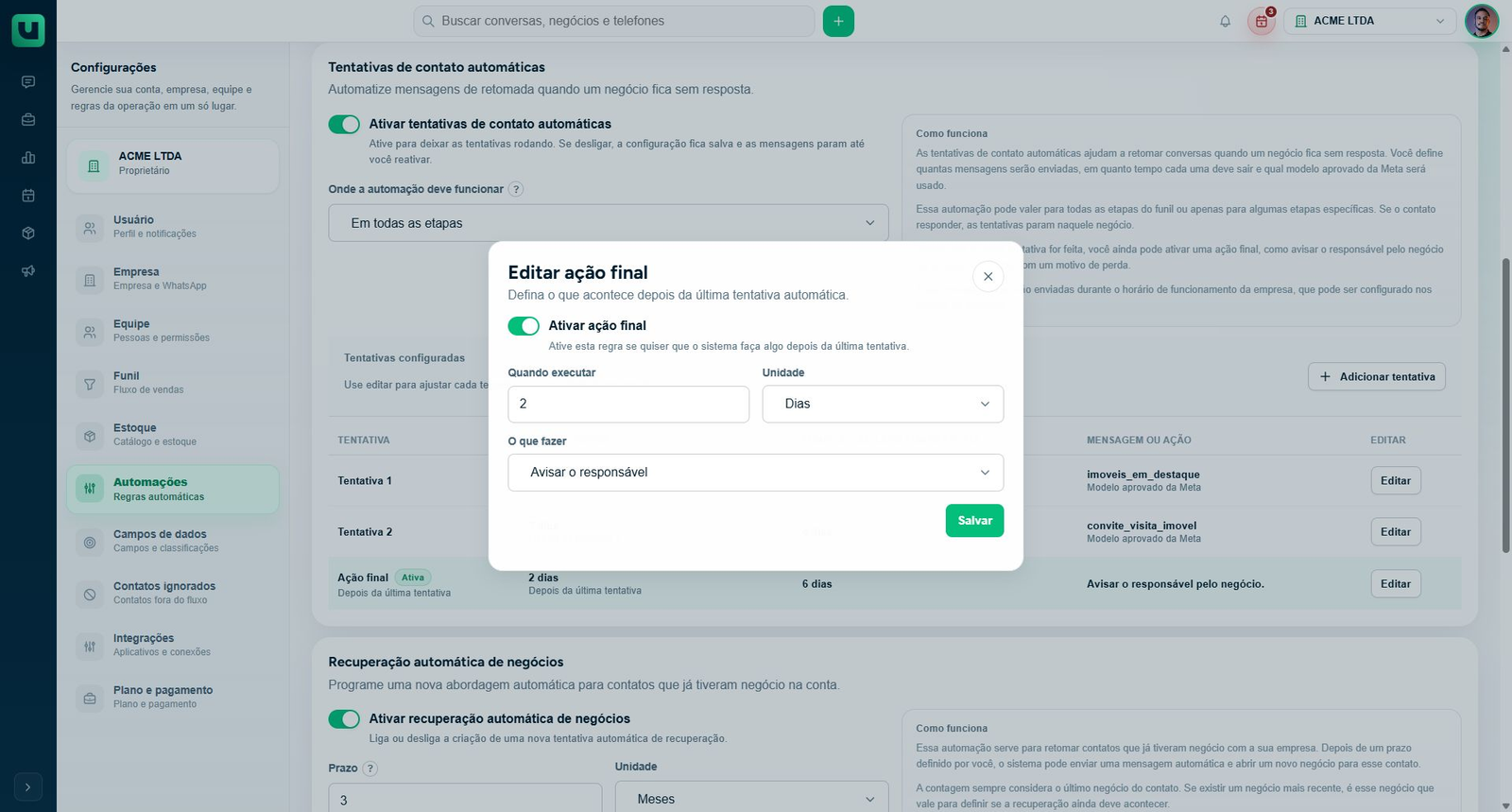The height and width of the screenshot is (812, 1512).
Task: Open 'Plano e pagamento' settings
Action: click(x=173, y=698)
